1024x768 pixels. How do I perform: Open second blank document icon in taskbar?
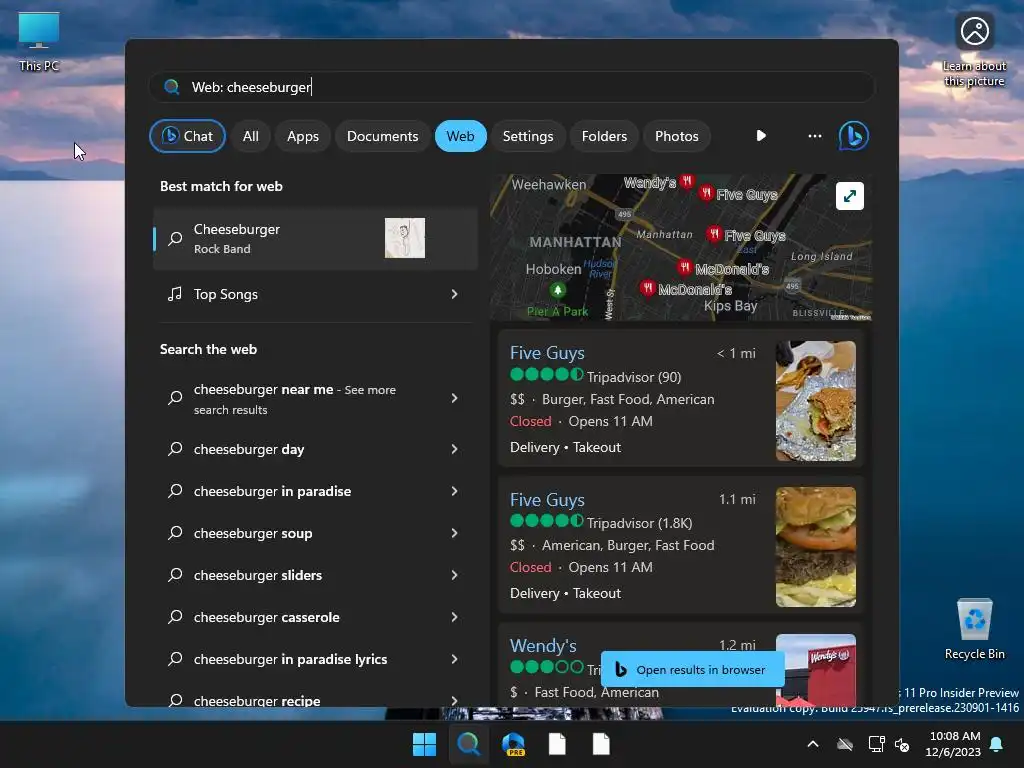[x=601, y=744]
